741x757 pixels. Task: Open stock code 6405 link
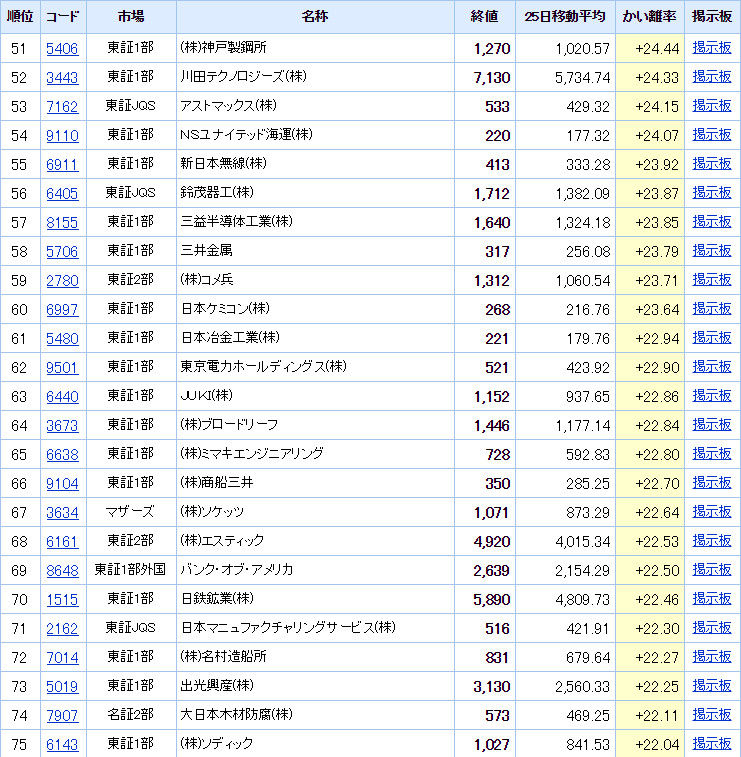coord(62,194)
